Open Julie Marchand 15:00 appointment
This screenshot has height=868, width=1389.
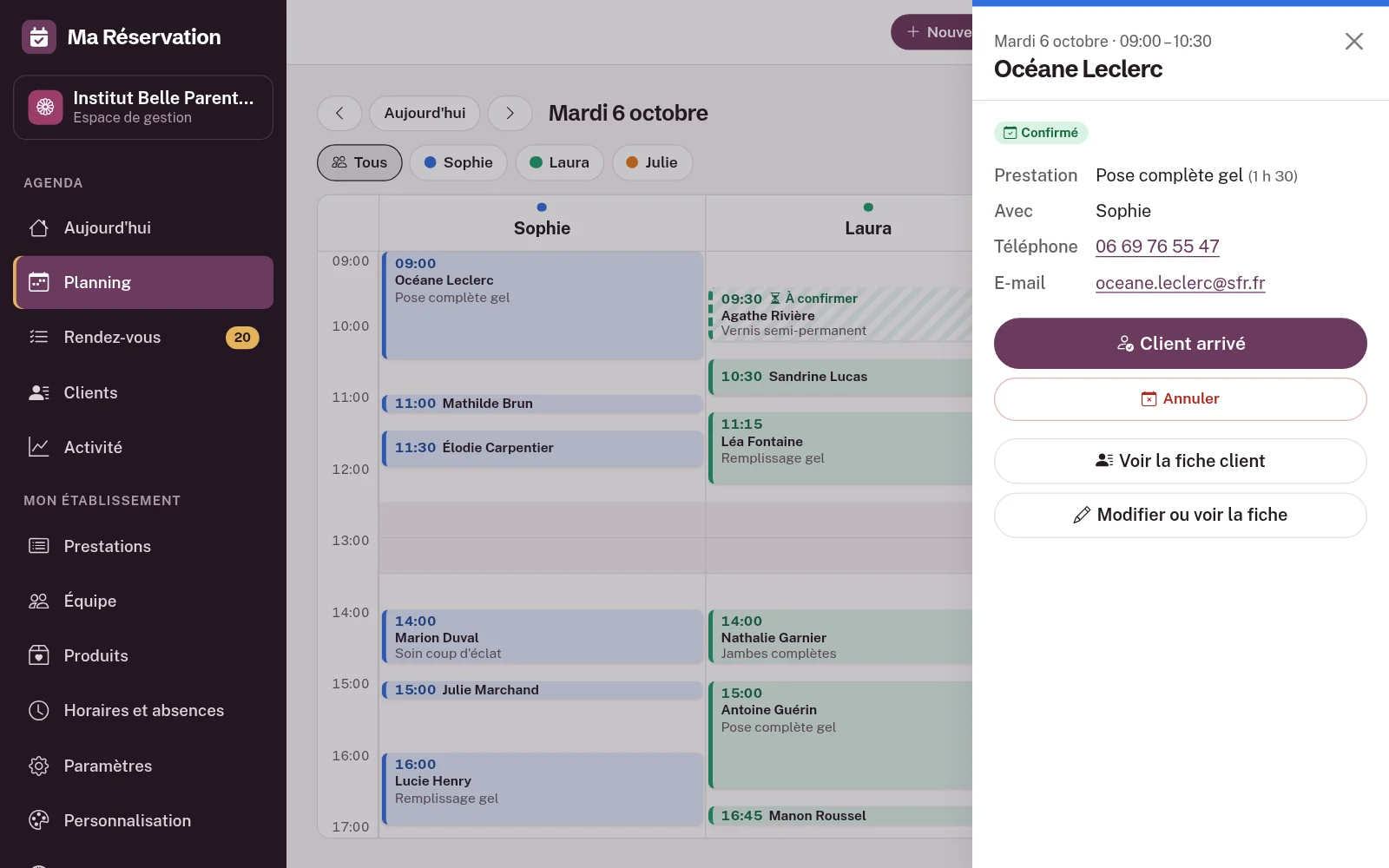(x=543, y=690)
